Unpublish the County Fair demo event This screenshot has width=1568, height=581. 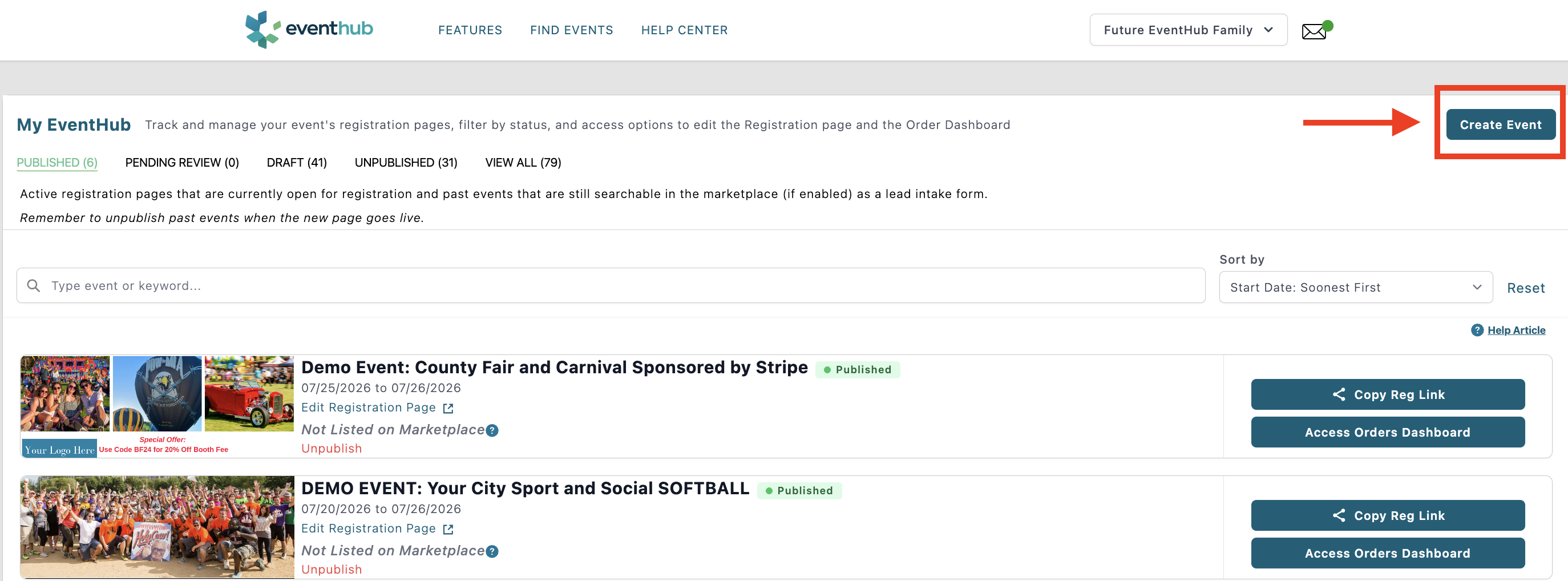click(x=331, y=448)
